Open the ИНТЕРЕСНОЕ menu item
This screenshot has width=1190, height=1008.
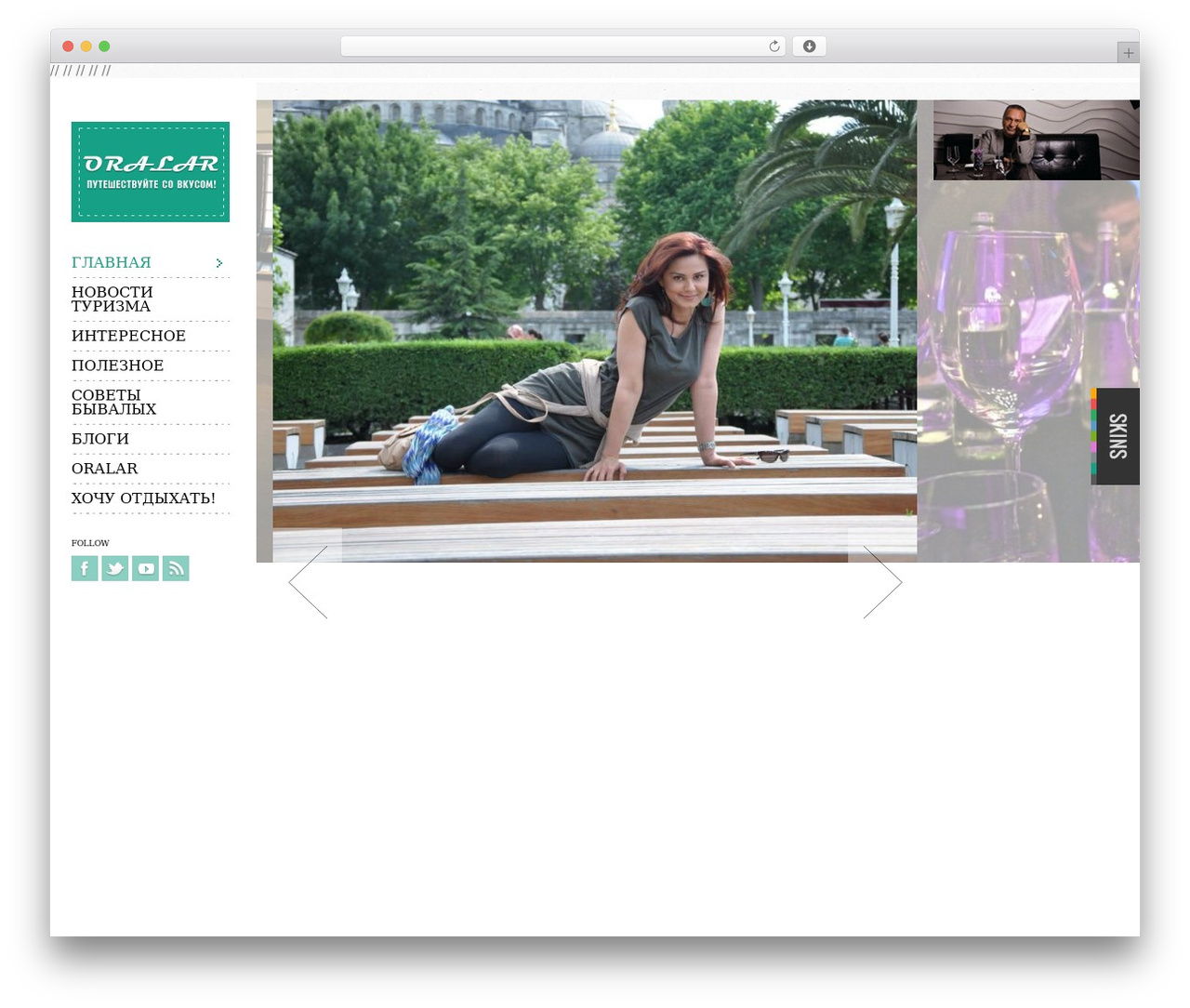point(128,336)
